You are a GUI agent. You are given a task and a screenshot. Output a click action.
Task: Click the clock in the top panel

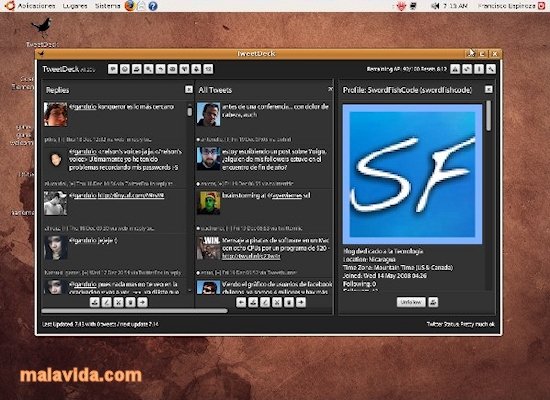point(455,6)
